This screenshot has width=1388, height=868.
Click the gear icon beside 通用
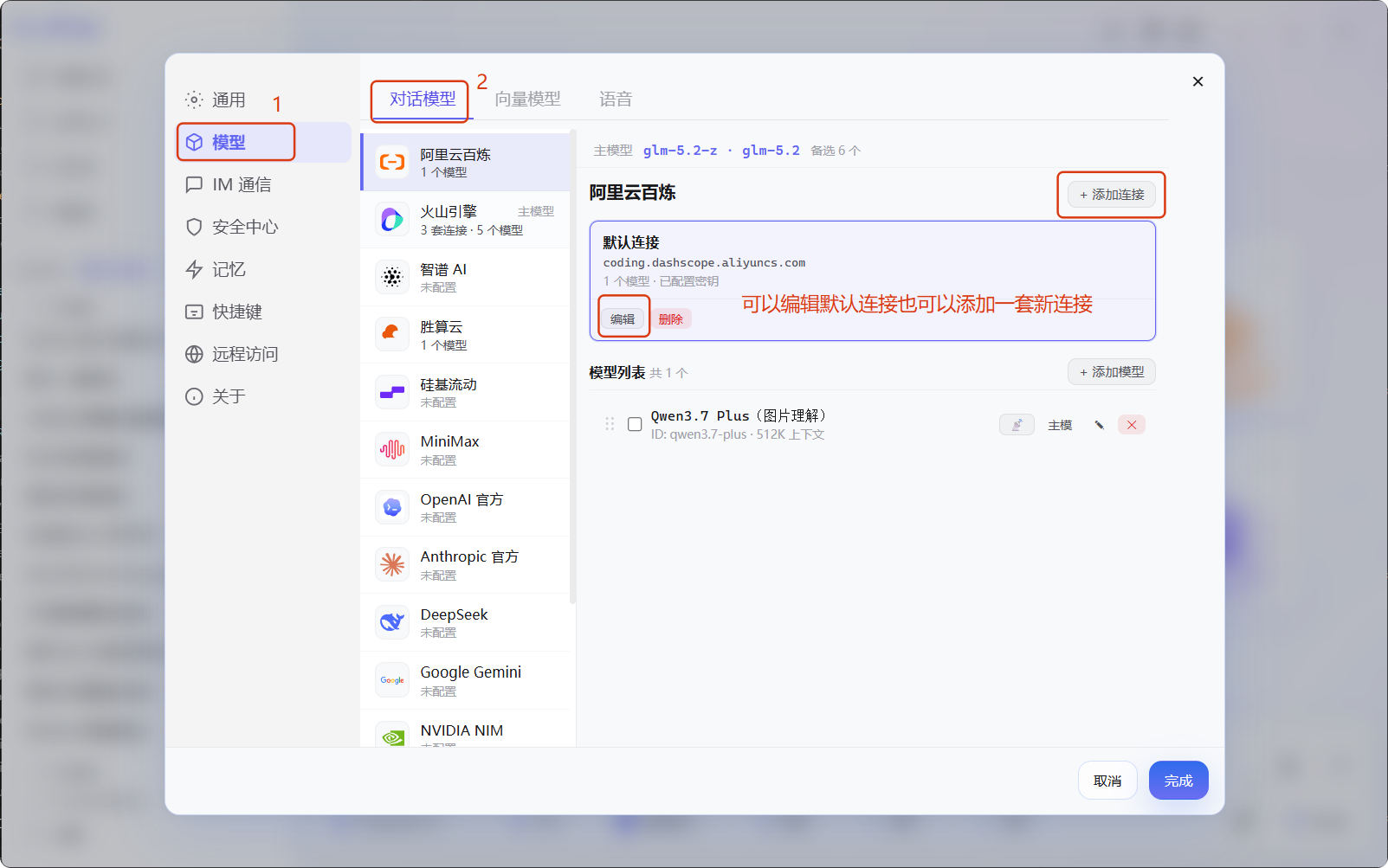tap(194, 100)
